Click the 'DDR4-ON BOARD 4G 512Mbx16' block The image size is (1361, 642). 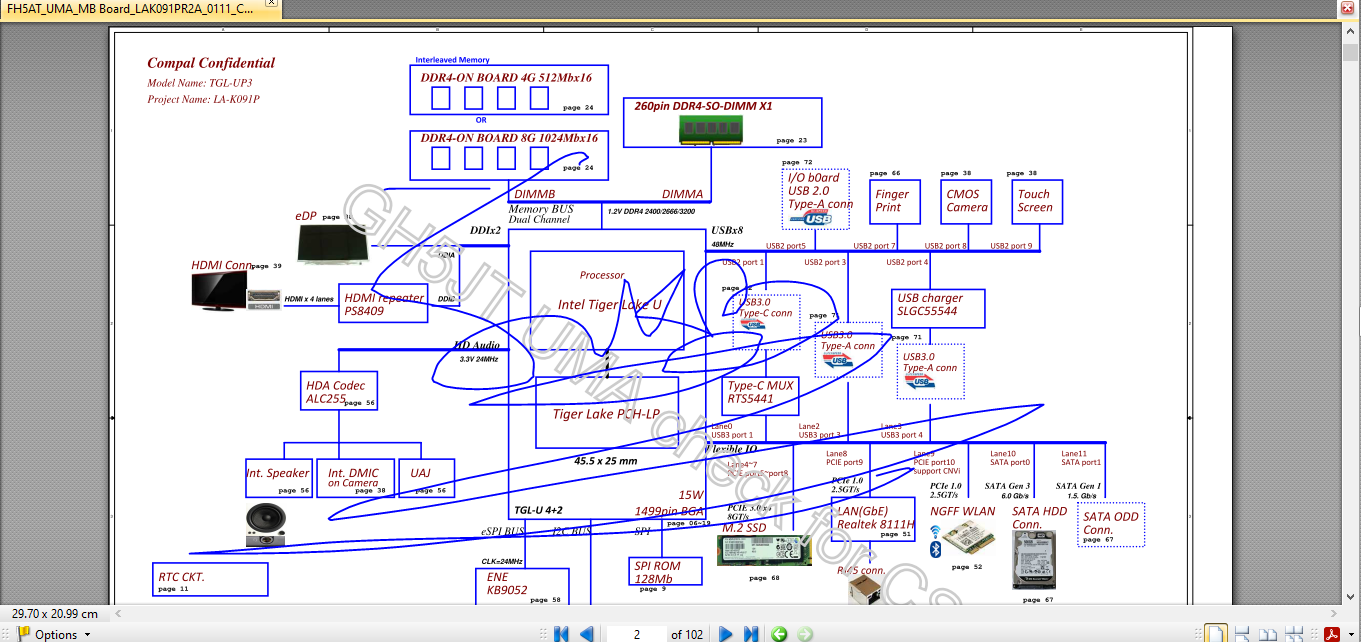coord(507,90)
